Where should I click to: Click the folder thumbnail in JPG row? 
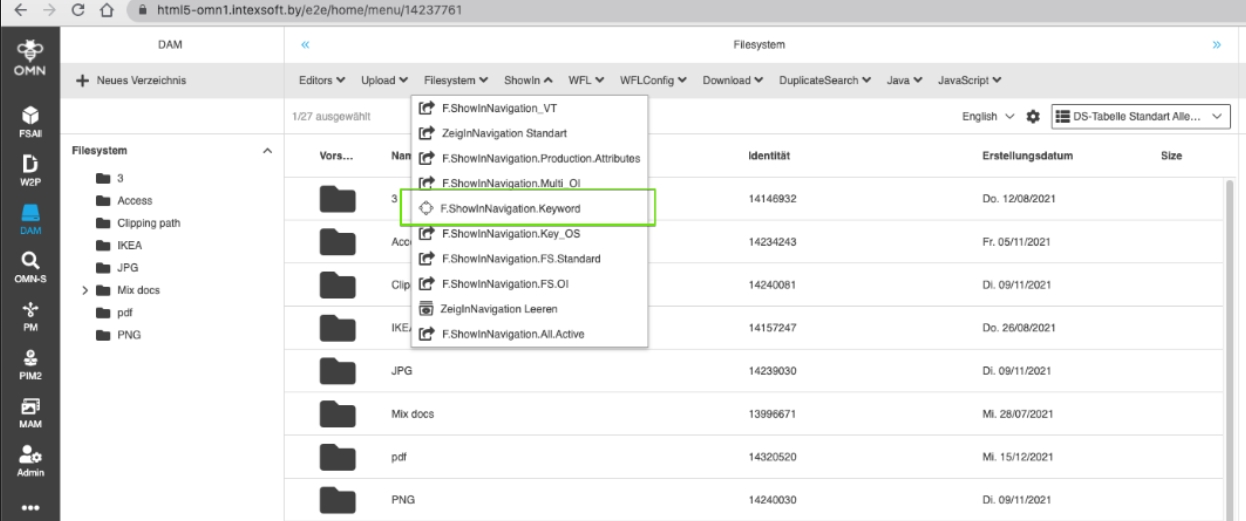coord(338,370)
